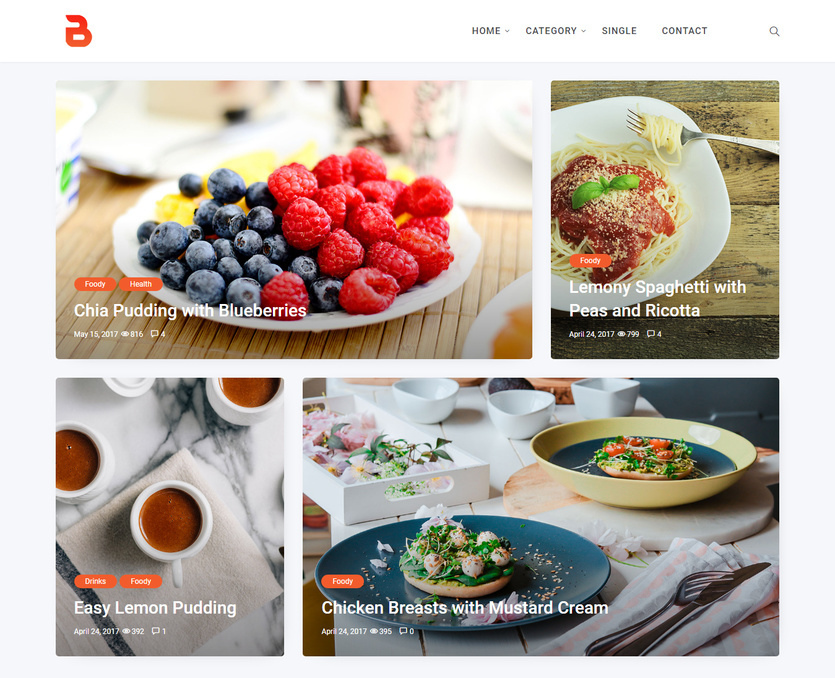
Task: Open Lemony Spaghetti with Peas and Ricotta
Action: [657, 299]
